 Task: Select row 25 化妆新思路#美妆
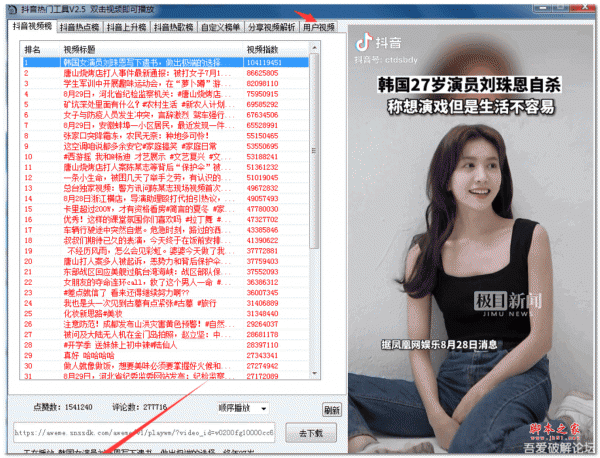[165, 313]
